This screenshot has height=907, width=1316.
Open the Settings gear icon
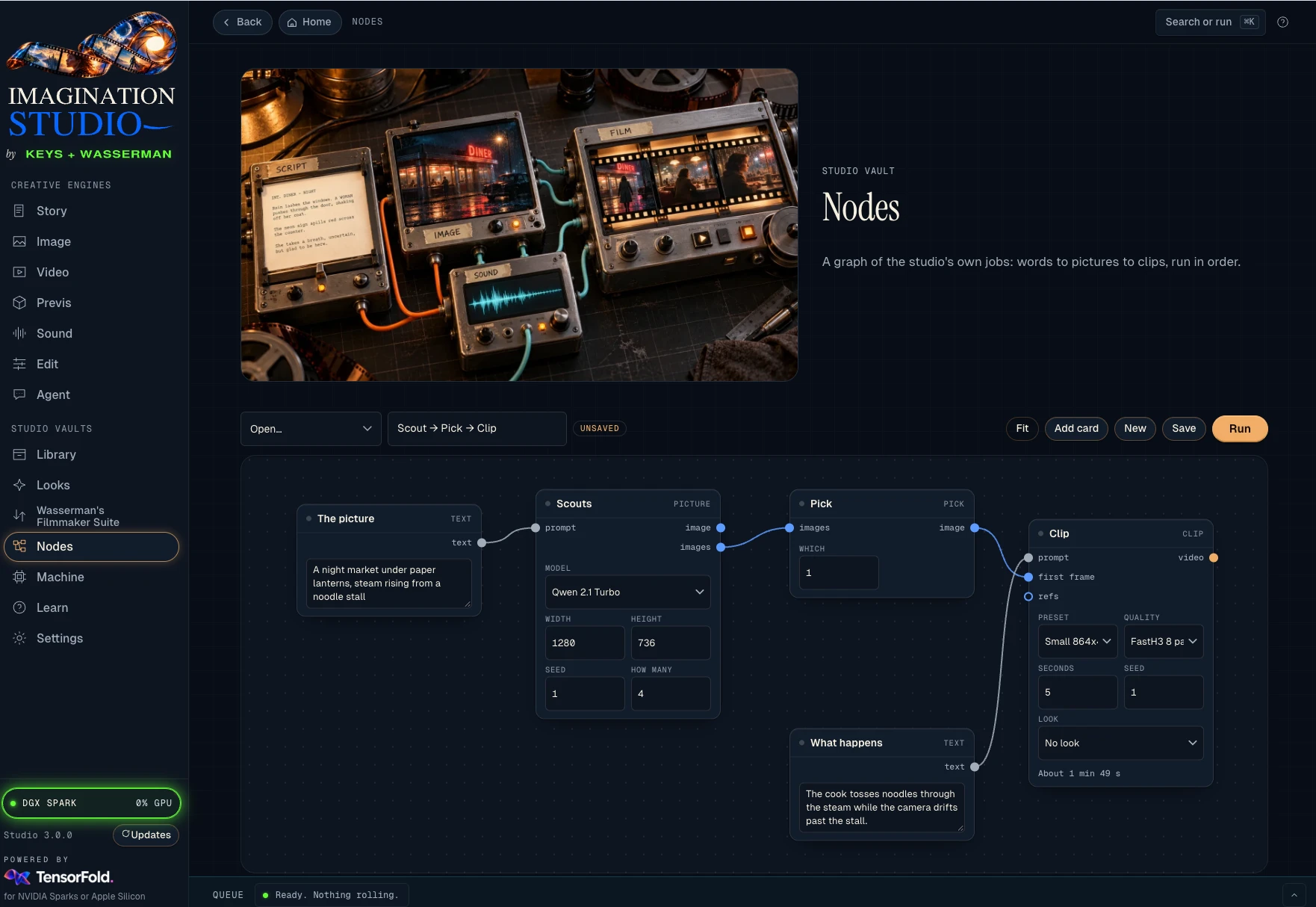(19, 638)
